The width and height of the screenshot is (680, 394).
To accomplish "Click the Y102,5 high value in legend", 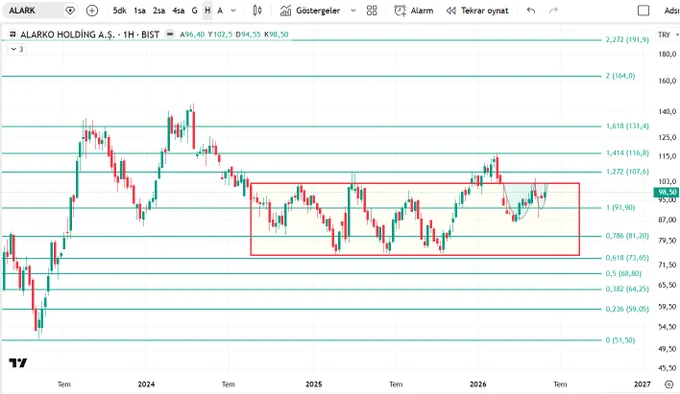I will (x=220, y=34).
